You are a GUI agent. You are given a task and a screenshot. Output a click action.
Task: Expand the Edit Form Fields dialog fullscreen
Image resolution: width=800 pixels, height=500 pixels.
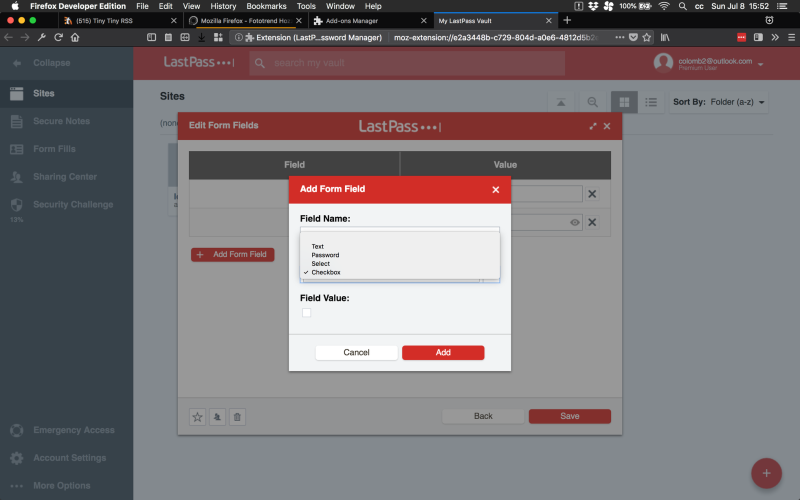click(592, 126)
